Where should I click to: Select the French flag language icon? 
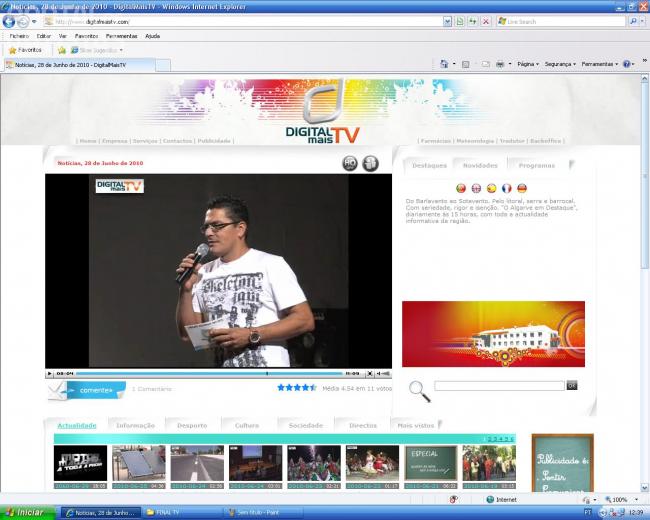pos(507,188)
